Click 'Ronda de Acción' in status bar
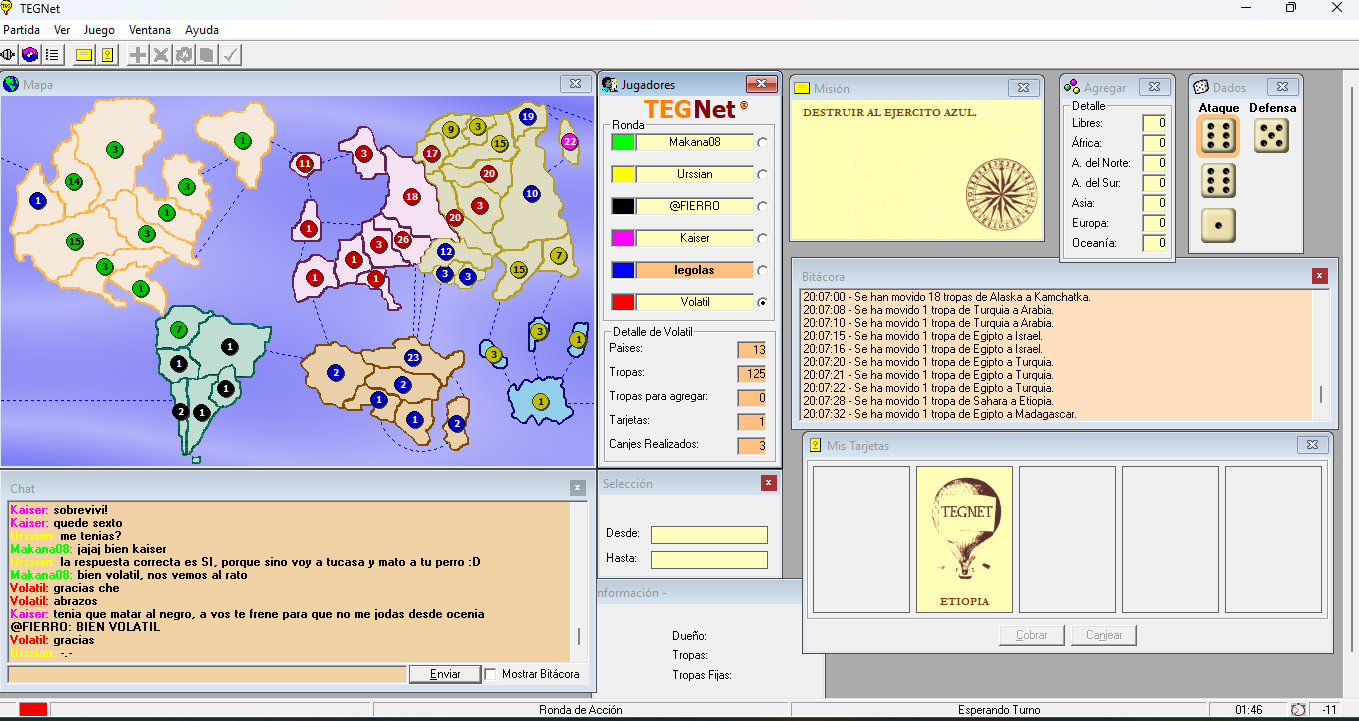The height and width of the screenshot is (721, 1359). (580, 710)
